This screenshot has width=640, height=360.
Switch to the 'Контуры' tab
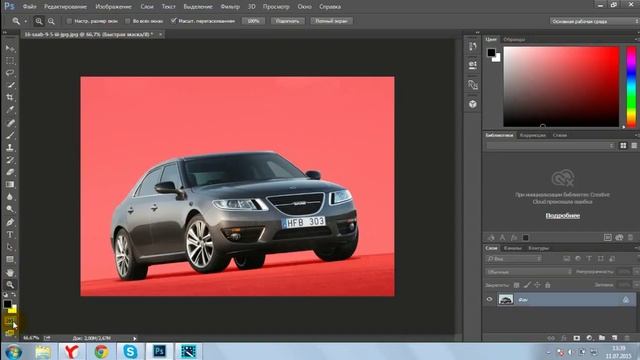tap(538, 248)
